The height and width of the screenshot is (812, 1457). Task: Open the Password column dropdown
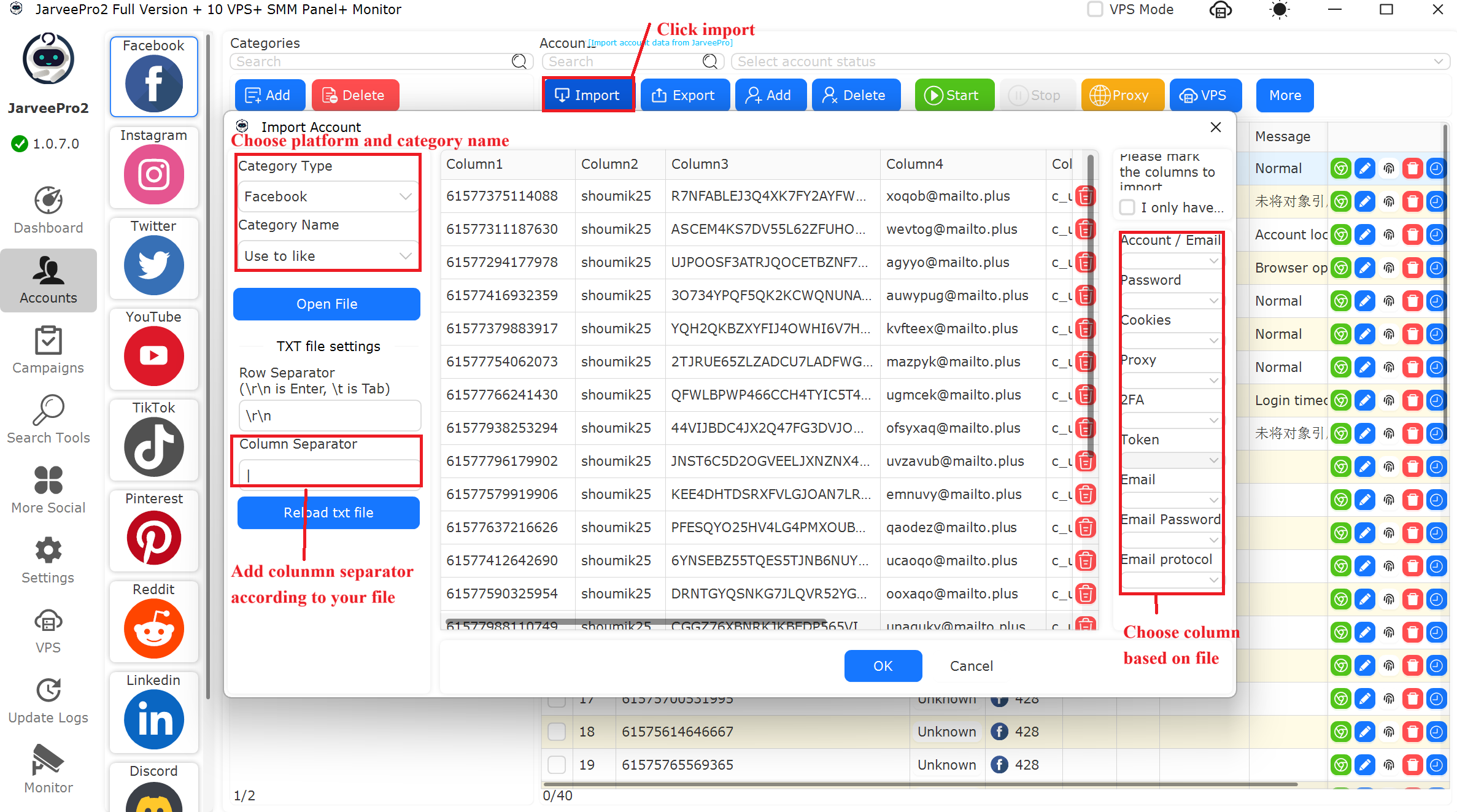[1171, 300]
